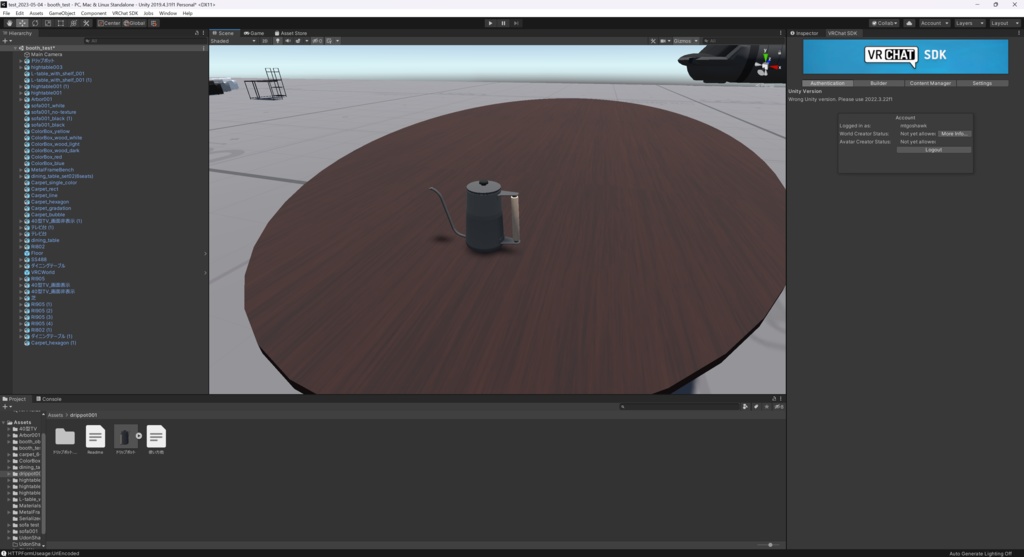1024x557 pixels.
Task: Click the Project search field
Action: (x=679, y=407)
